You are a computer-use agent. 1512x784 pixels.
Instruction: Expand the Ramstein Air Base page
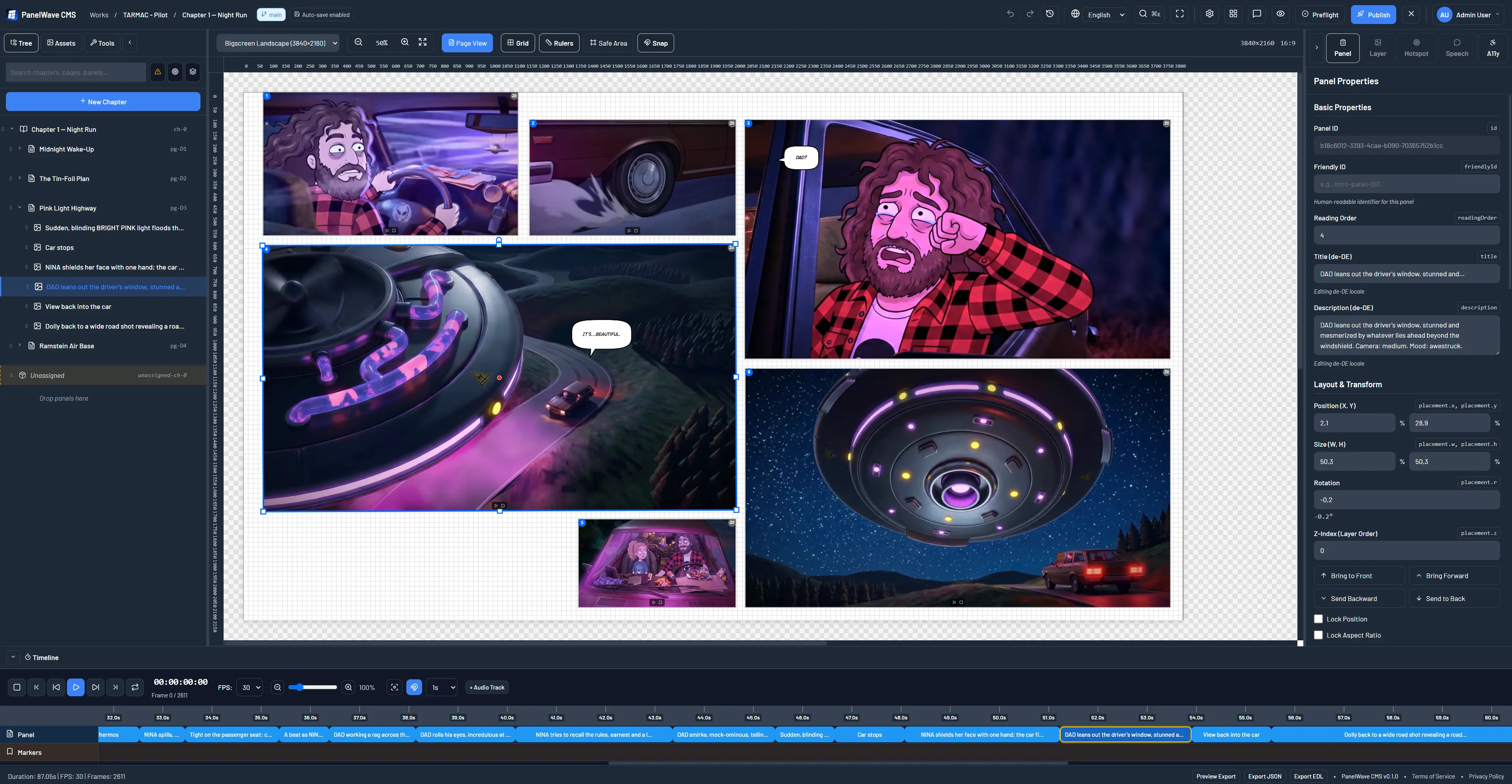point(19,346)
